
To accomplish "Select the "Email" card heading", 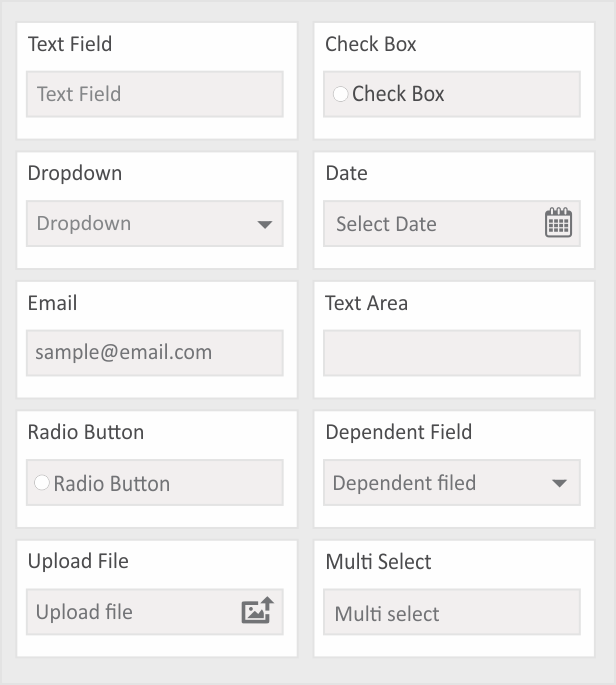I will pos(52,303).
